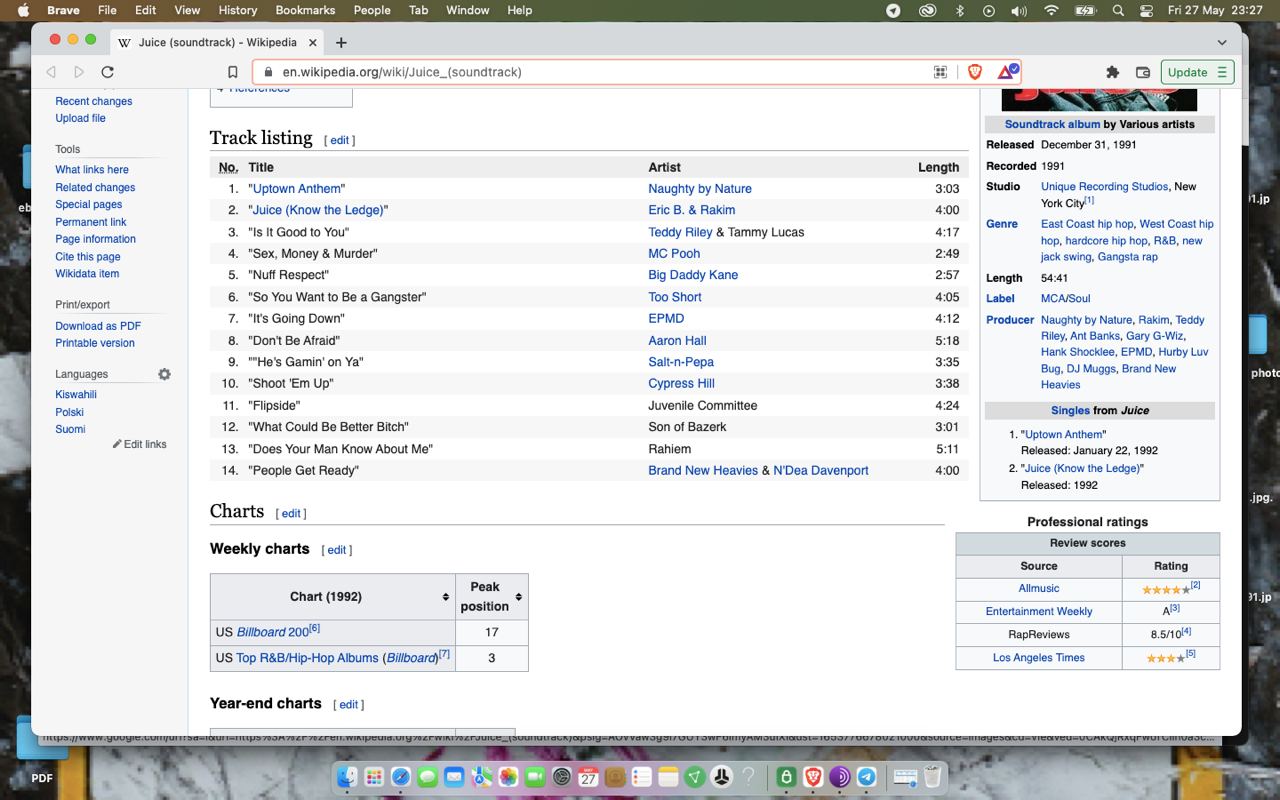
Task: Open the People menu
Action: (x=372, y=10)
